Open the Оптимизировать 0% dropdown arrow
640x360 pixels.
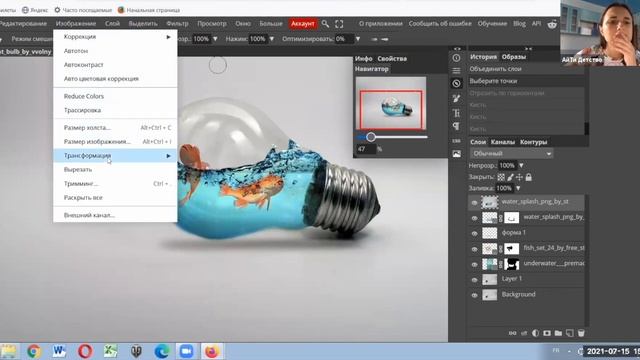[x=358, y=39]
